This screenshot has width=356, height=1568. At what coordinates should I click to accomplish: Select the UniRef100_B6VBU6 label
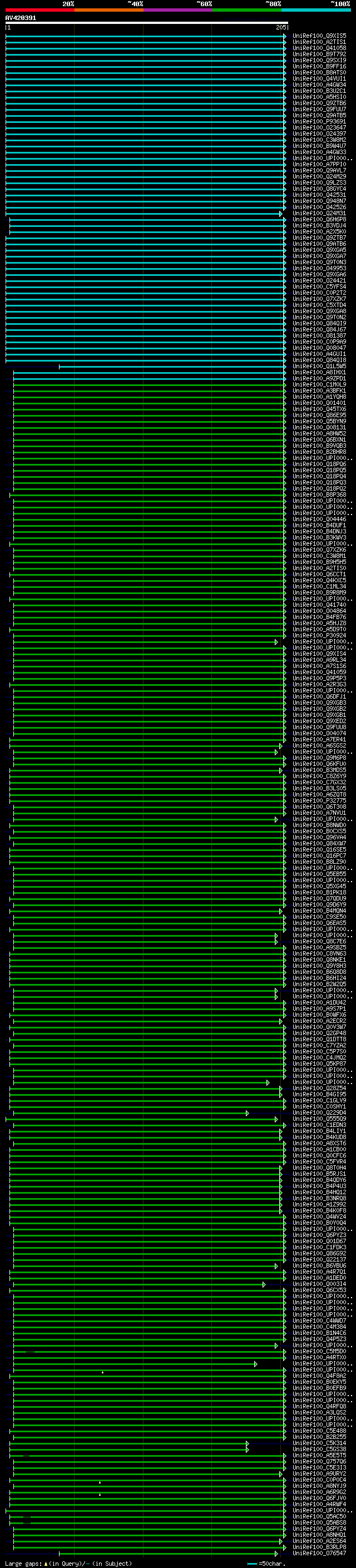tap(319, 1266)
